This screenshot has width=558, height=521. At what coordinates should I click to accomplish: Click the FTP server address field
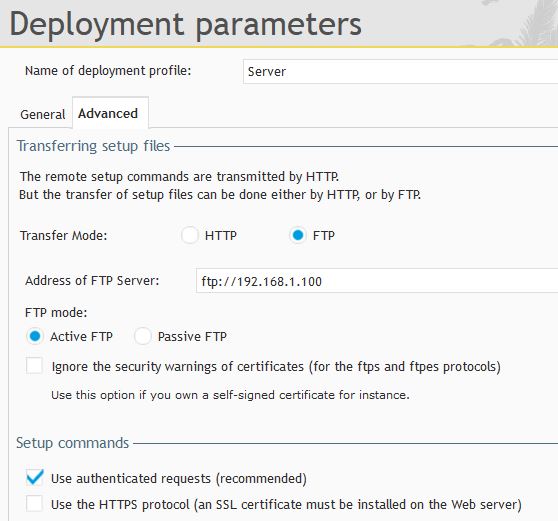coord(377,281)
